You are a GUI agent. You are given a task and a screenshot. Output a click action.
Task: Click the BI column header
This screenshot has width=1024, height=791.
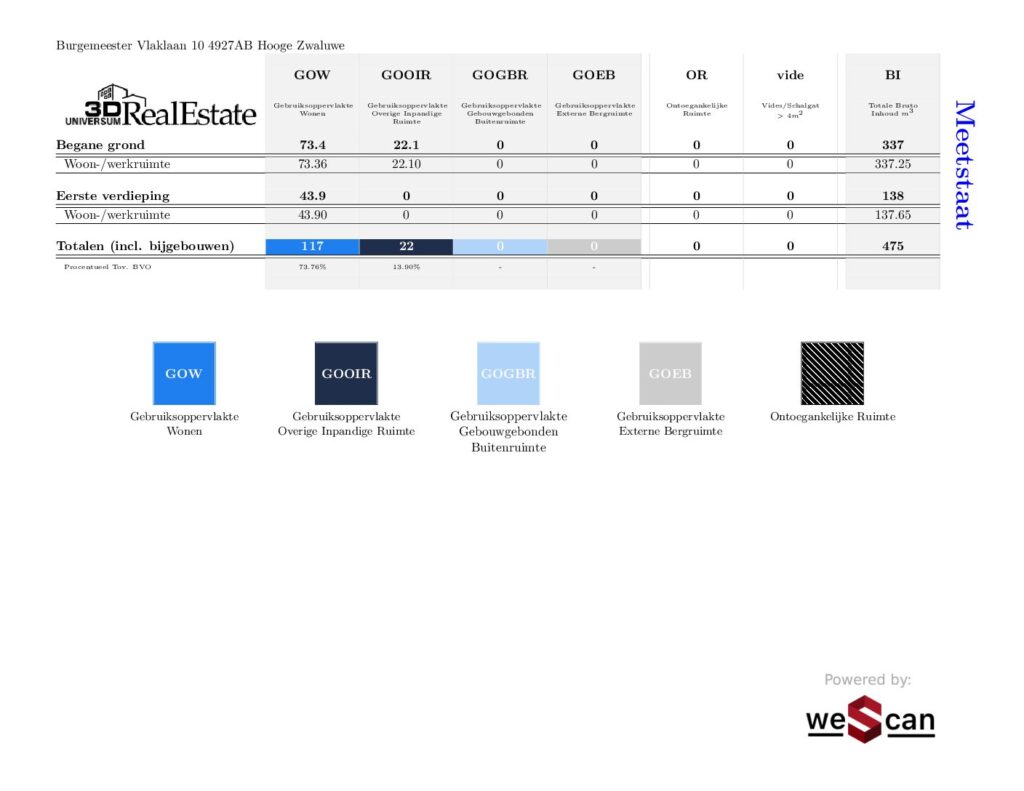tap(892, 75)
